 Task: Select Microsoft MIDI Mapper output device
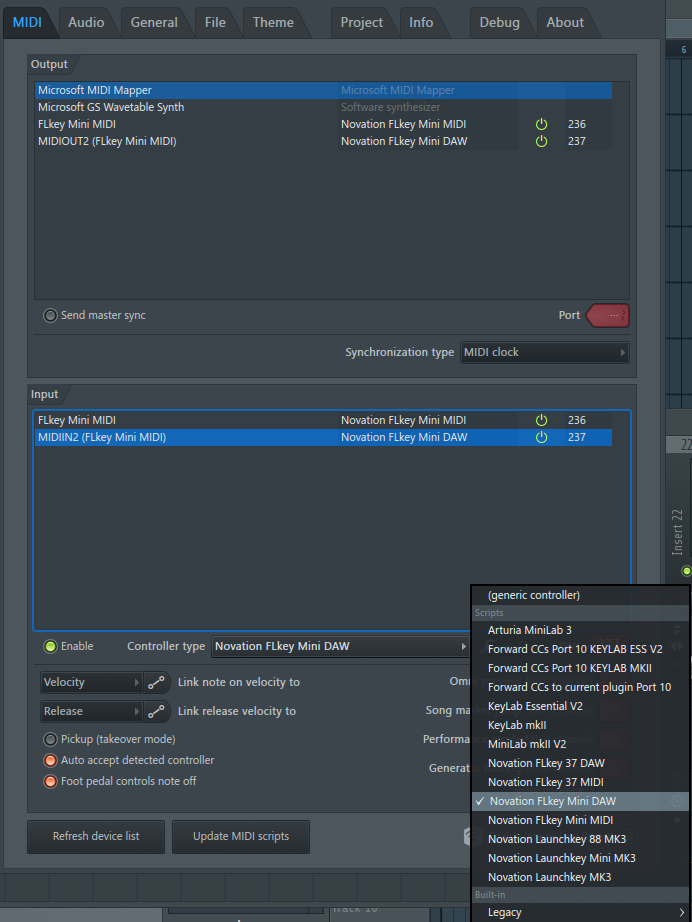point(323,90)
